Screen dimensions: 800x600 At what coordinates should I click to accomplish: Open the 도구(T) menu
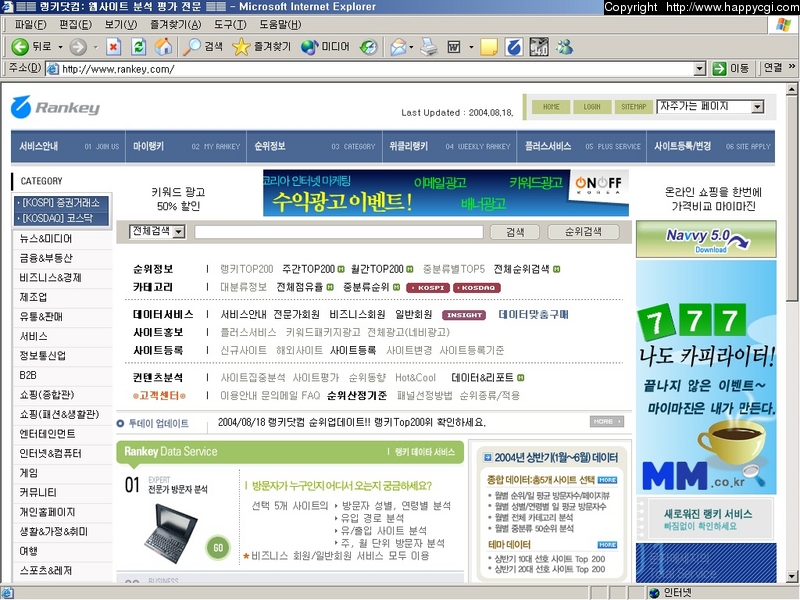[x=230, y=24]
